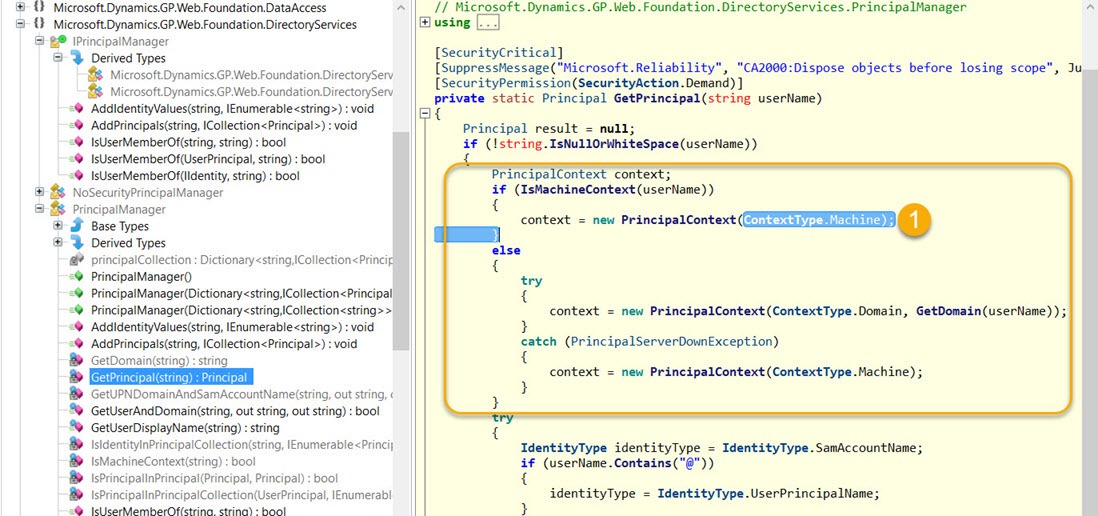Click icon of IsUserMemberOf(UserPrincipal, string)

click(76, 159)
